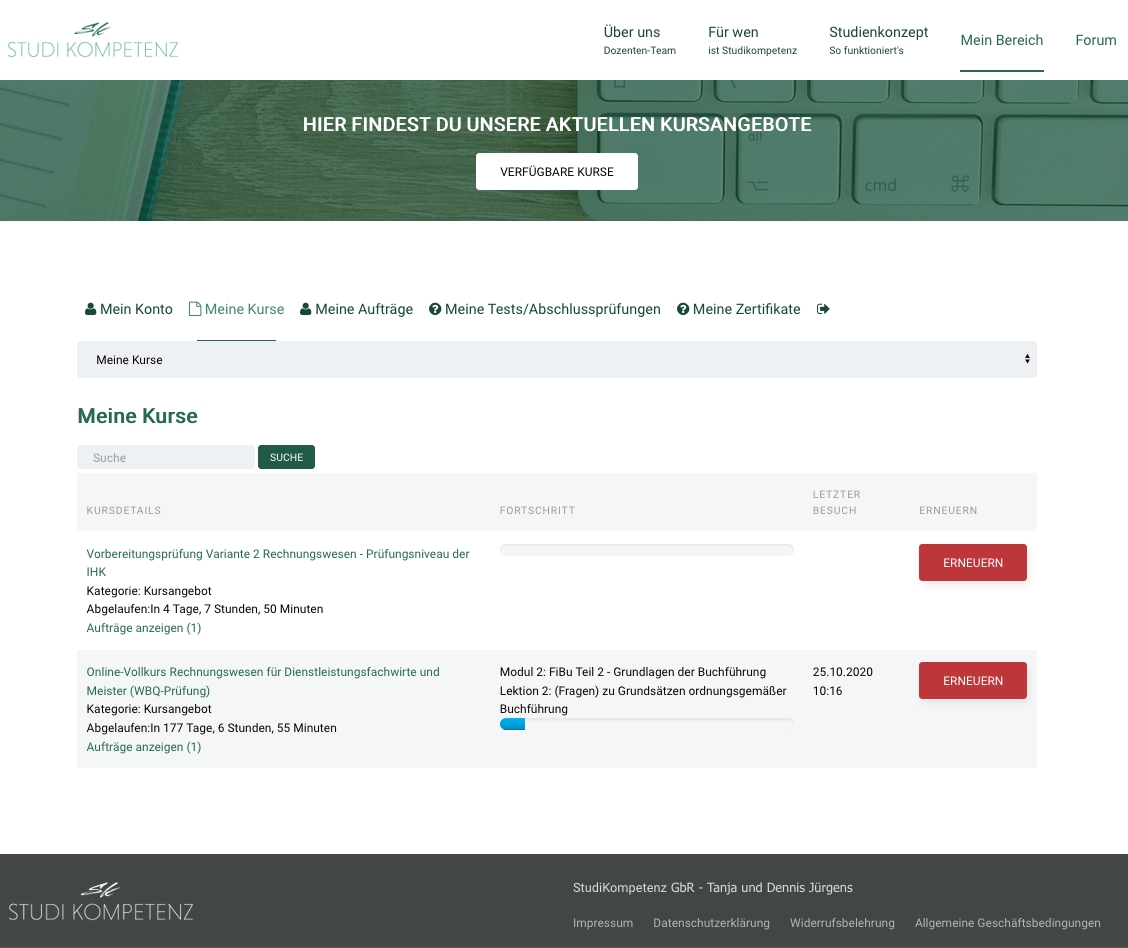Screen dimensions: 1128x948
Task: Open the Vorbereitungsprüfung Variante 2 course link
Action: [277, 554]
